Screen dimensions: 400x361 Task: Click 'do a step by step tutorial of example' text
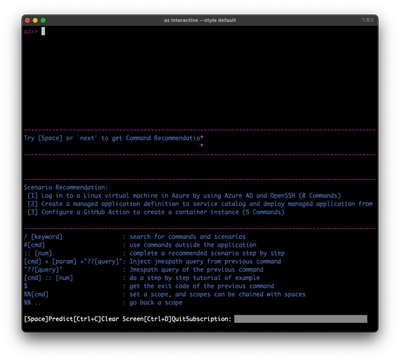tap(195, 278)
